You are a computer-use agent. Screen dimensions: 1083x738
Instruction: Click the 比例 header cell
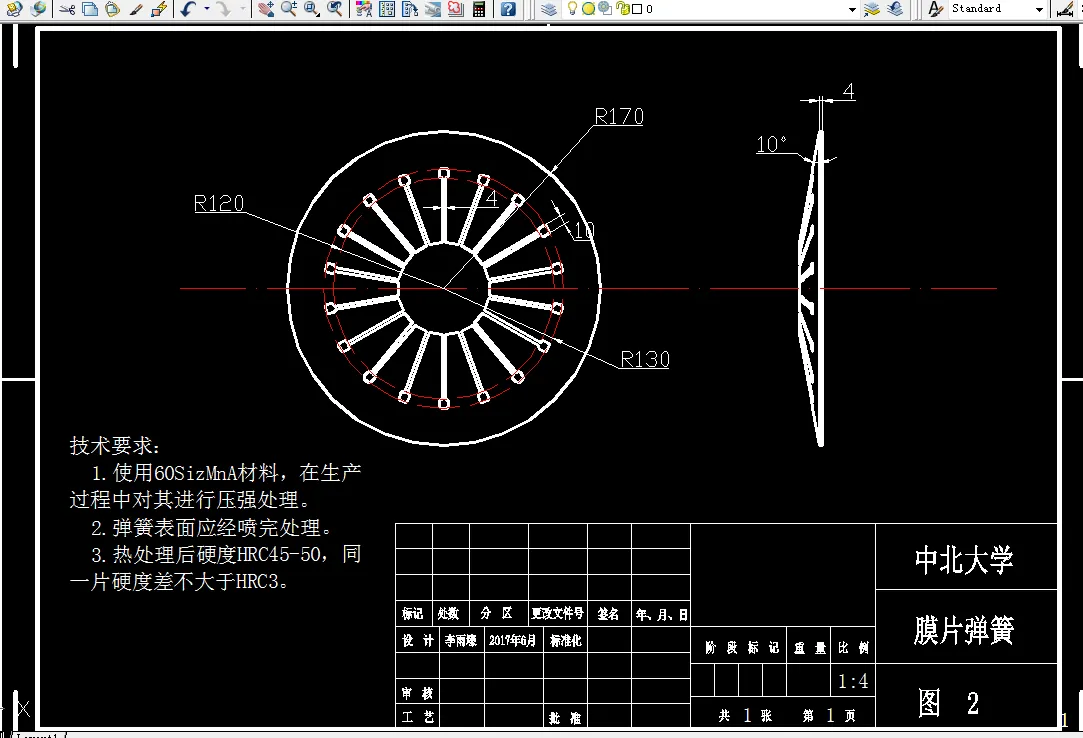(854, 647)
